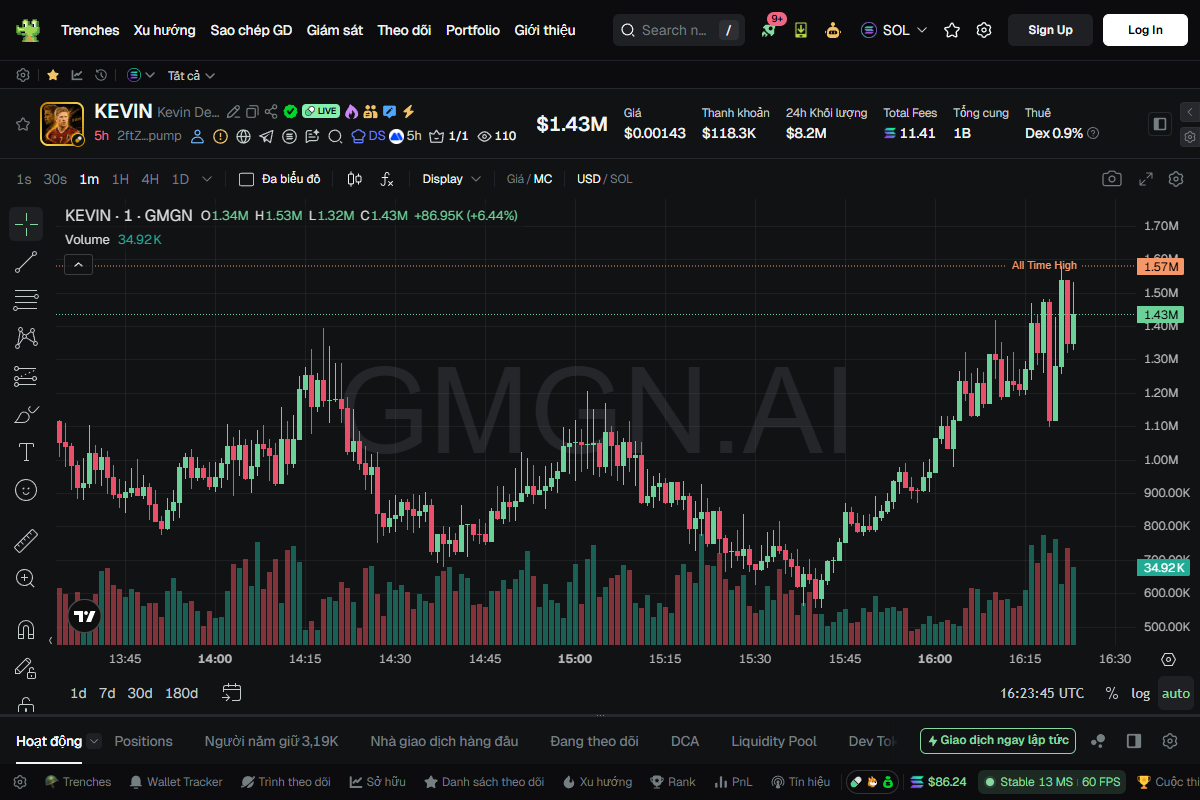Open the emoji icons tool
Viewport: 1200px width, 800px height.
tap(26, 490)
